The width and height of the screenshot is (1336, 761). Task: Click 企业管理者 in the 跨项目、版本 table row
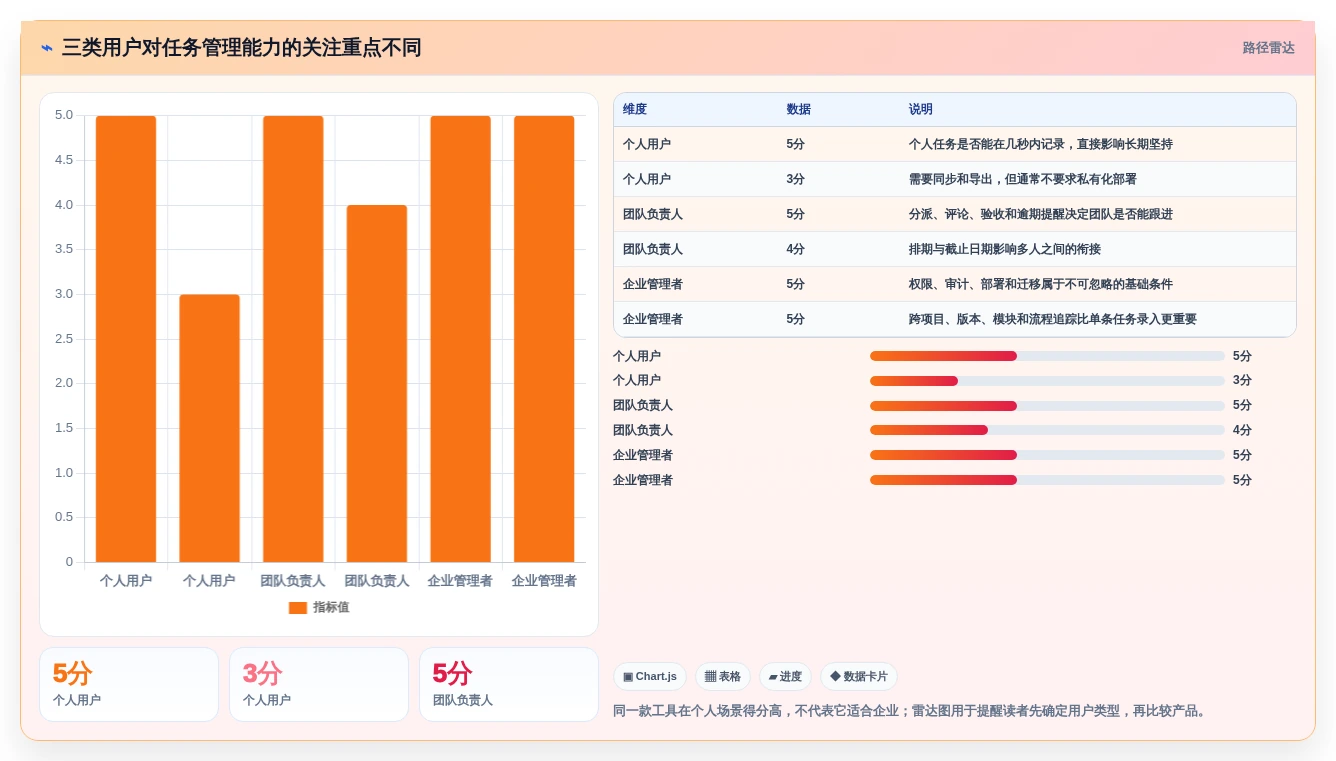click(x=653, y=319)
